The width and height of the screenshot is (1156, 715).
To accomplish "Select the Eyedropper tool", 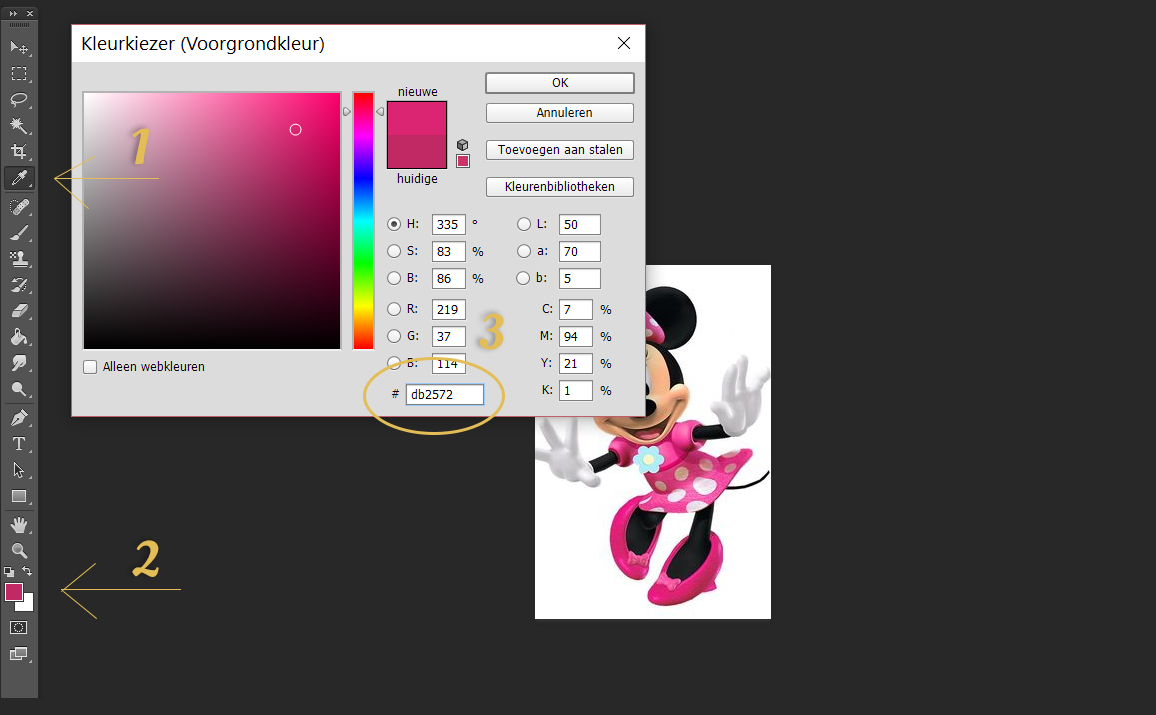I will 19,178.
